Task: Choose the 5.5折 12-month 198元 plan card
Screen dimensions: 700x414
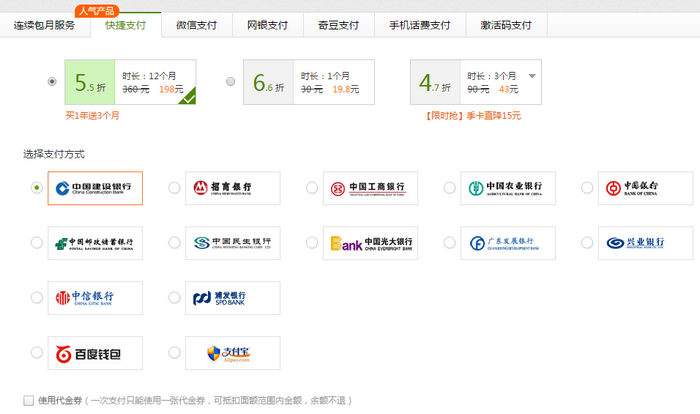Action: 130,82
